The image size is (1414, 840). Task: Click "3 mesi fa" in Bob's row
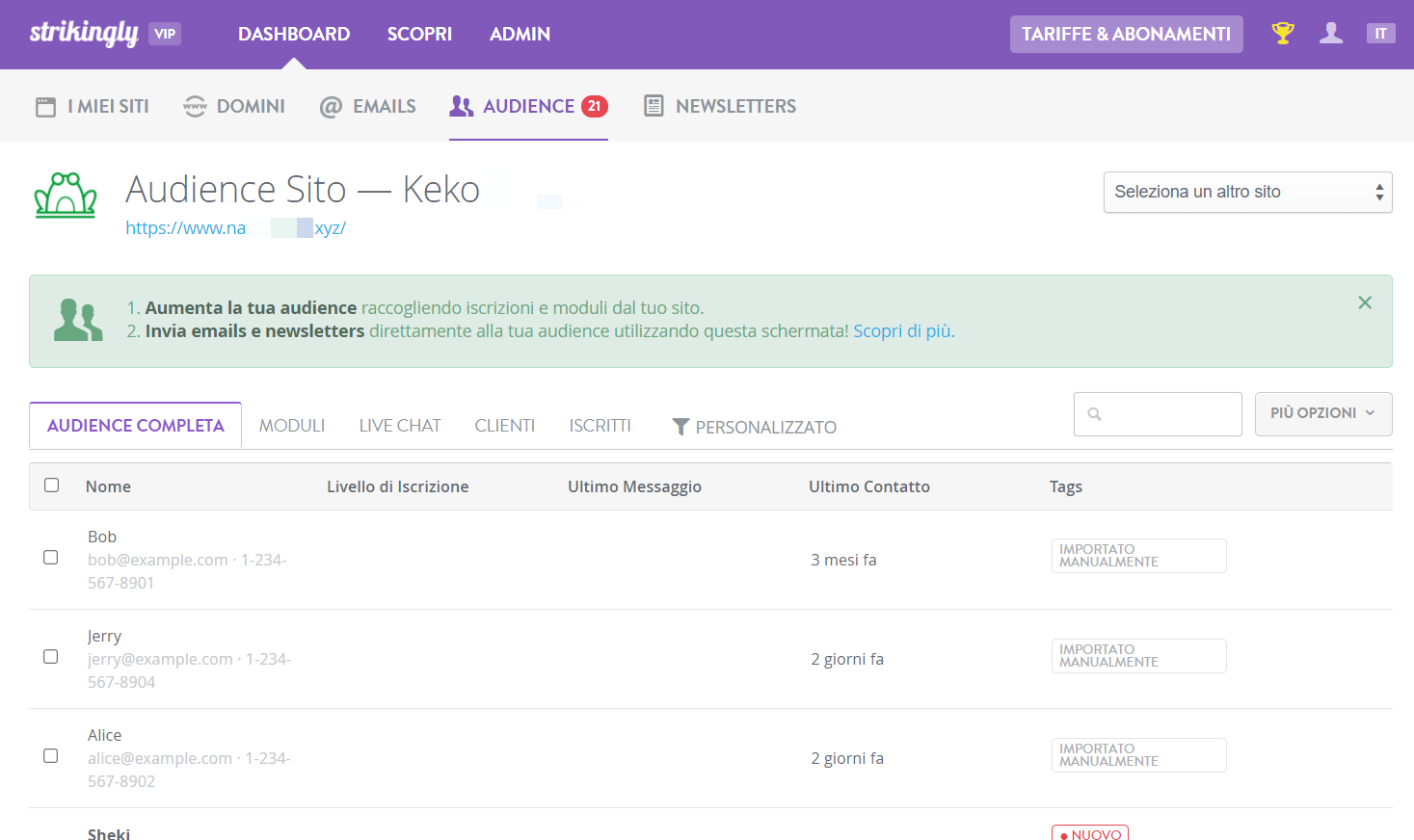[843, 560]
